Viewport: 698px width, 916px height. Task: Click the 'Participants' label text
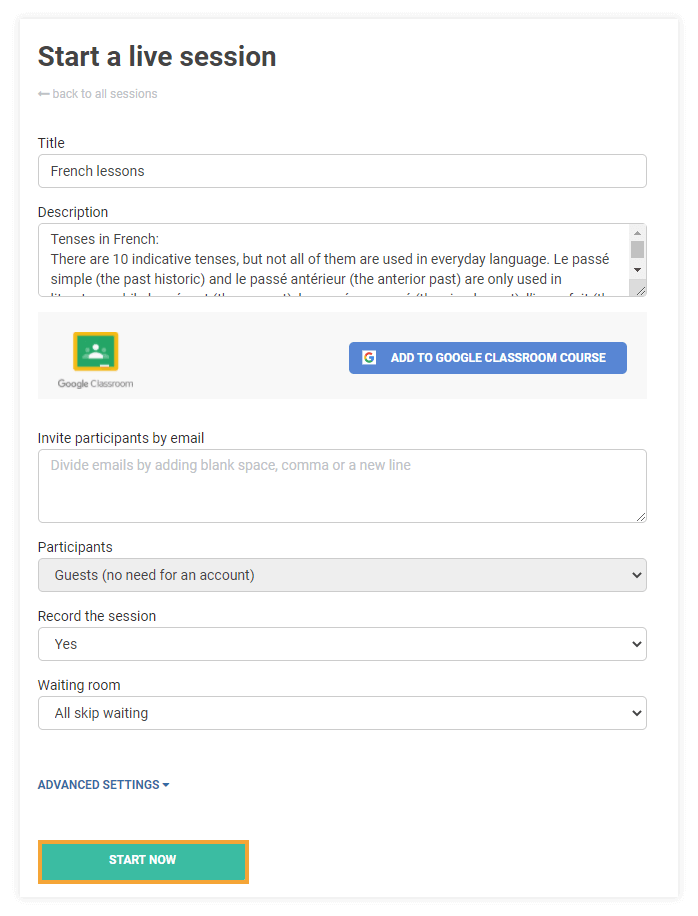pyautogui.click(x=75, y=547)
